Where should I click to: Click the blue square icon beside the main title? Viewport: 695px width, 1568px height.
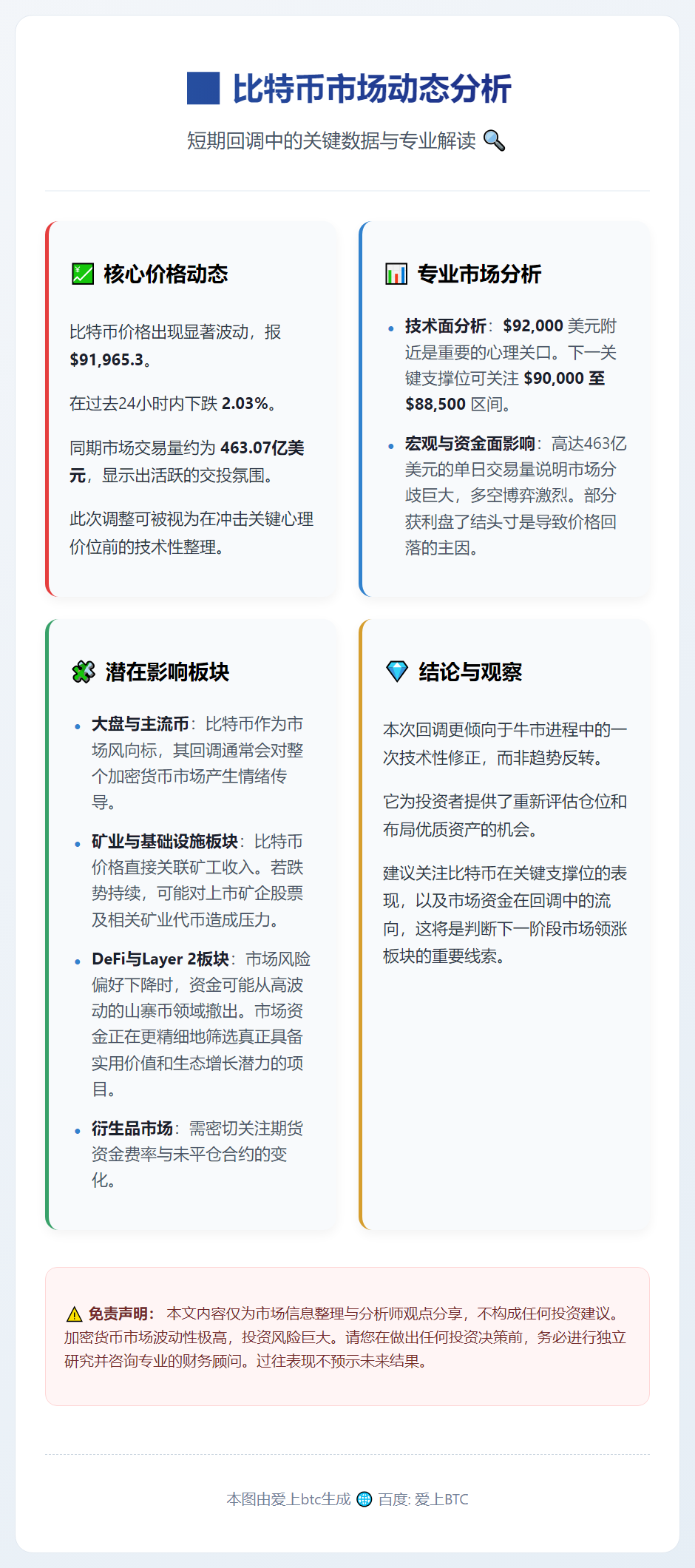tap(203, 88)
